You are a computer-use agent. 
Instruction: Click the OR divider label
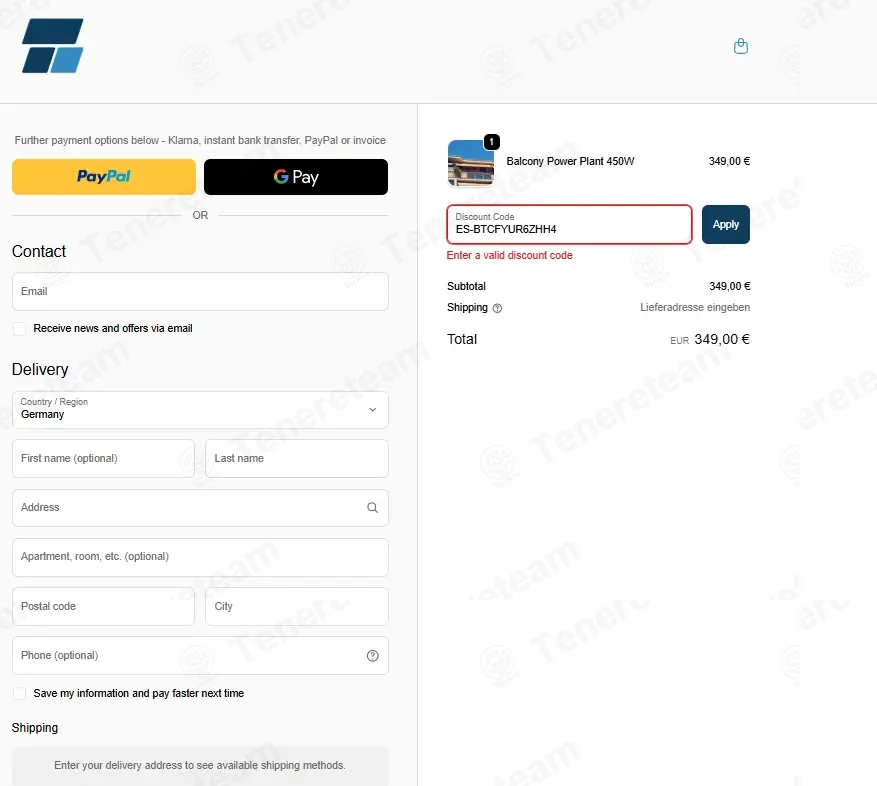click(x=200, y=215)
